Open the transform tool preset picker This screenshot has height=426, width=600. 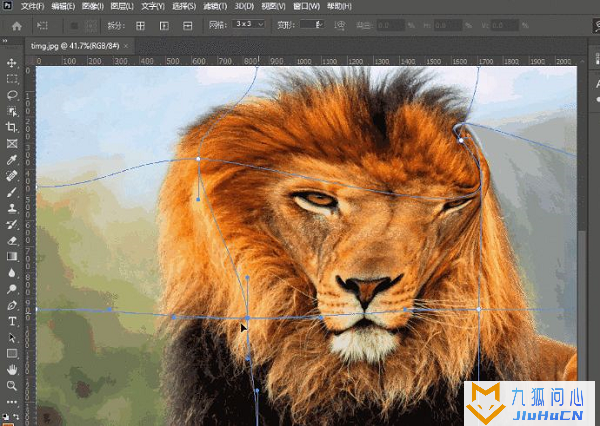[x=42, y=26]
